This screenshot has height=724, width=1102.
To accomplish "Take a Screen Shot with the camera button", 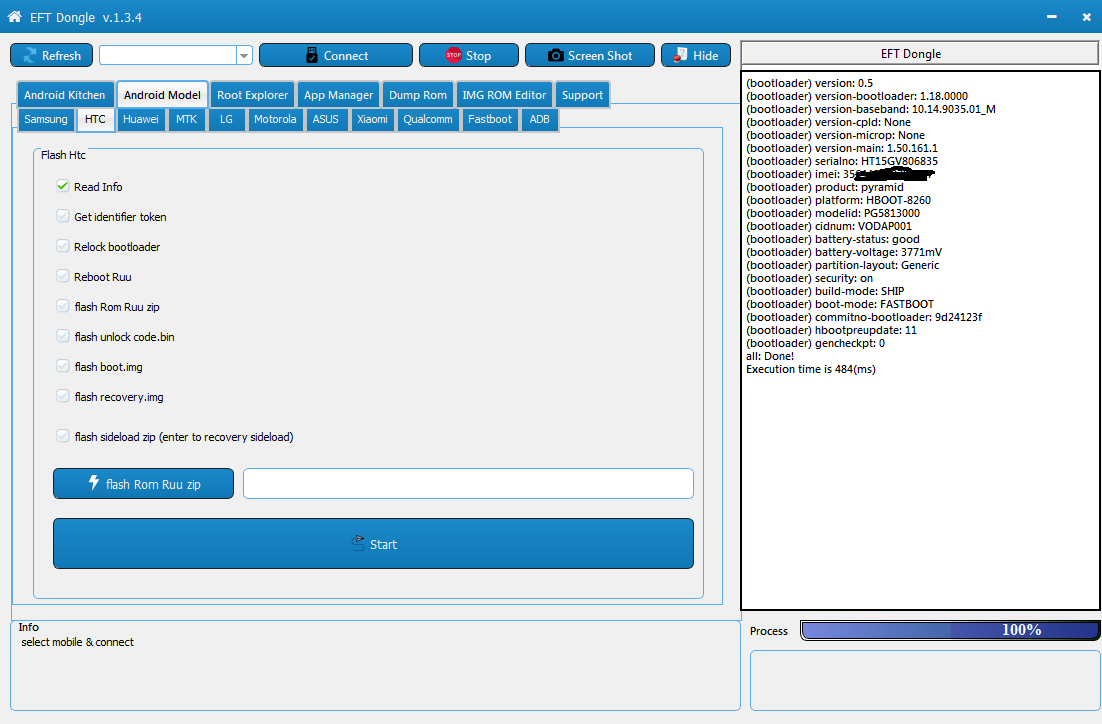I will click(x=590, y=56).
